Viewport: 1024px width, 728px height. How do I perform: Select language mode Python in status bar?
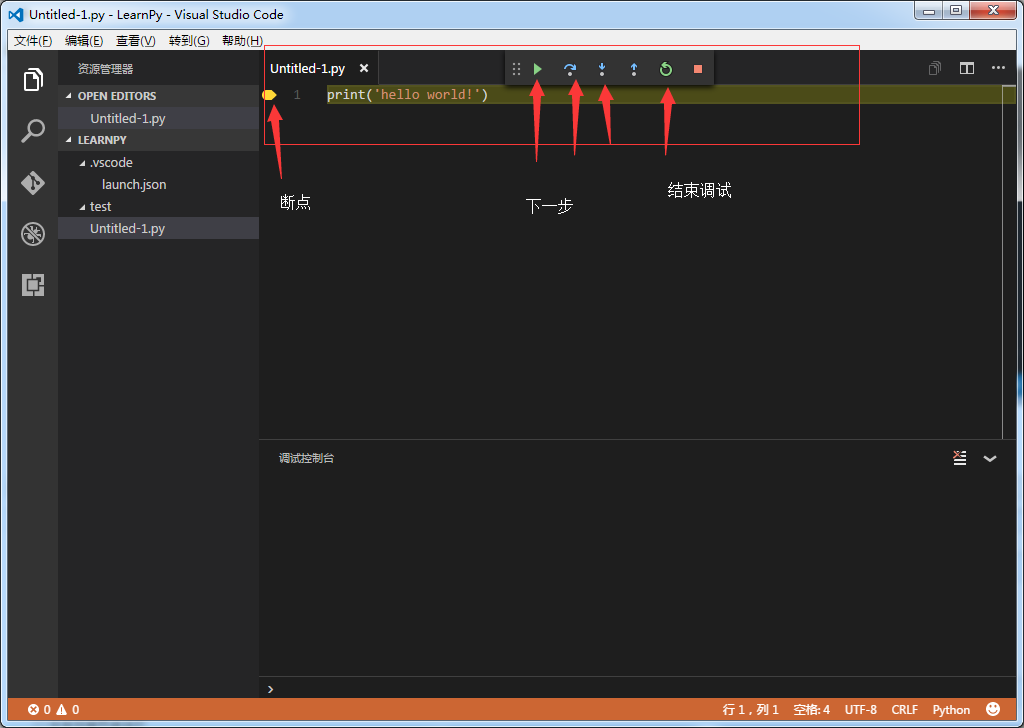pos(951,709)
